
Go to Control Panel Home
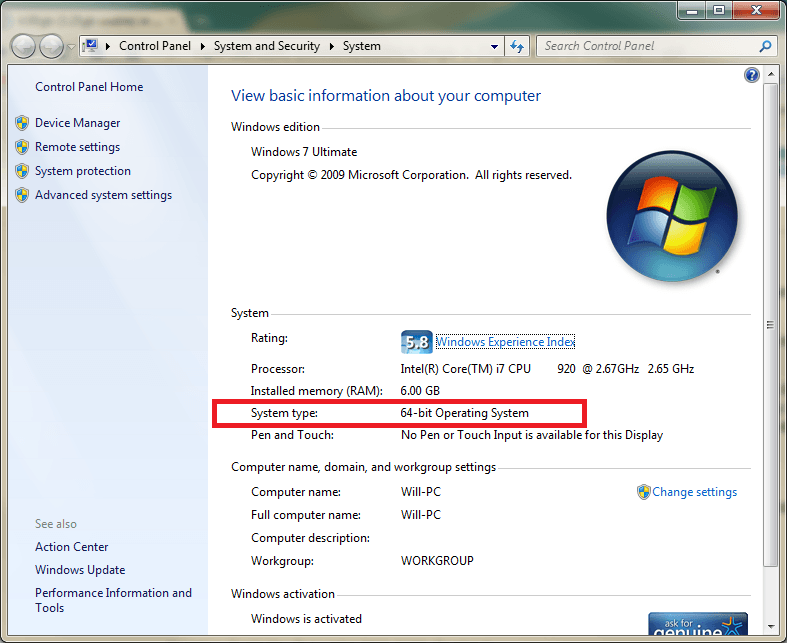pos(89,87)
